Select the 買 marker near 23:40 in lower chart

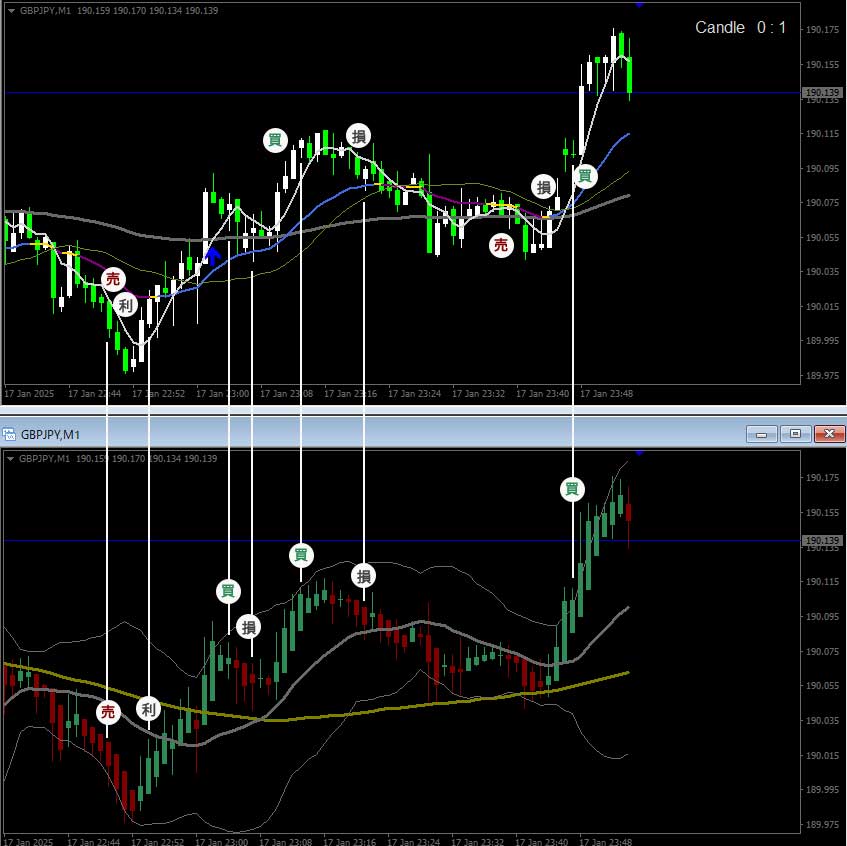(x=572, y=489)
